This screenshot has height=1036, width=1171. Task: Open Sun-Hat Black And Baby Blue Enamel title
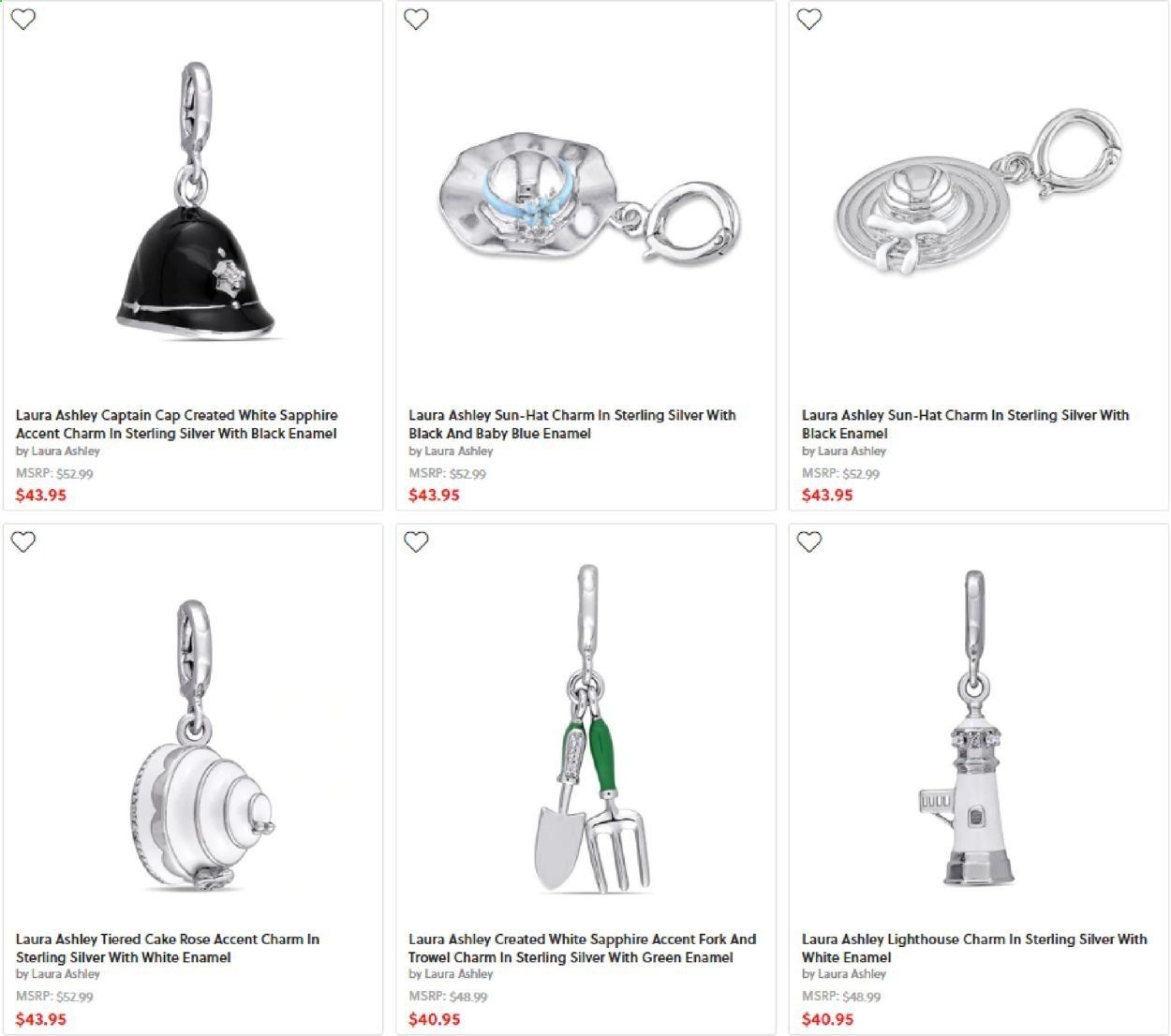(572, 424)
